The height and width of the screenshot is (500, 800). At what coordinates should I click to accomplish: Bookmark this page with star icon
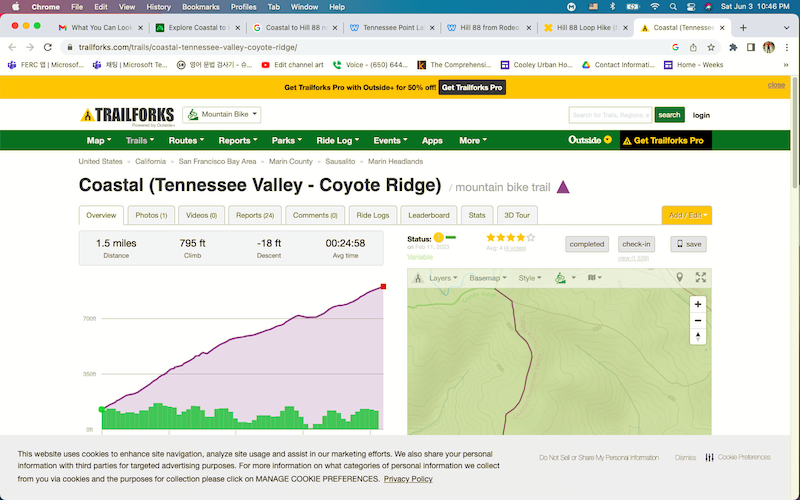tap(711, 47)
